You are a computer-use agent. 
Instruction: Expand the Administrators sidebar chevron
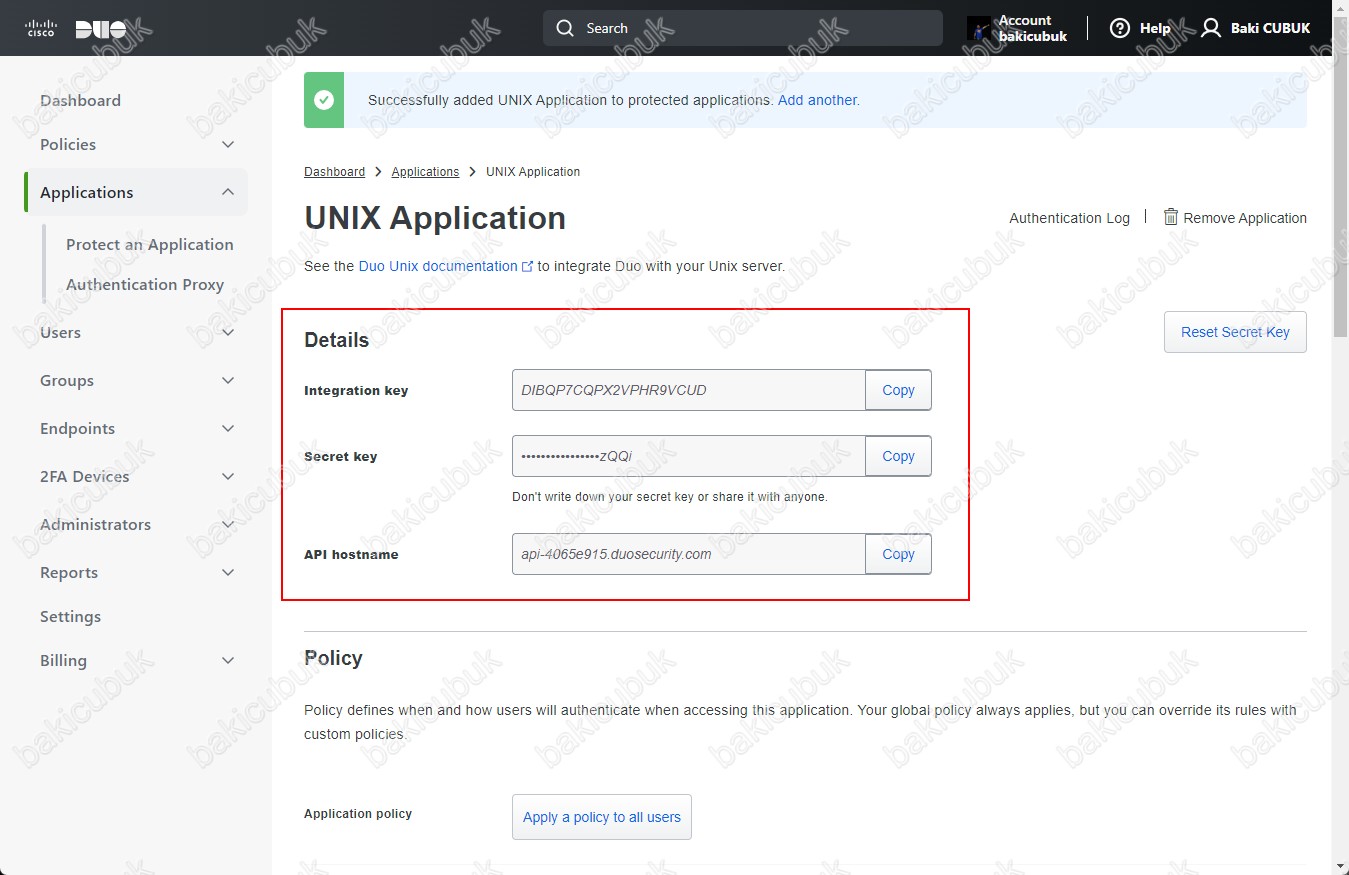coord(228,524)
